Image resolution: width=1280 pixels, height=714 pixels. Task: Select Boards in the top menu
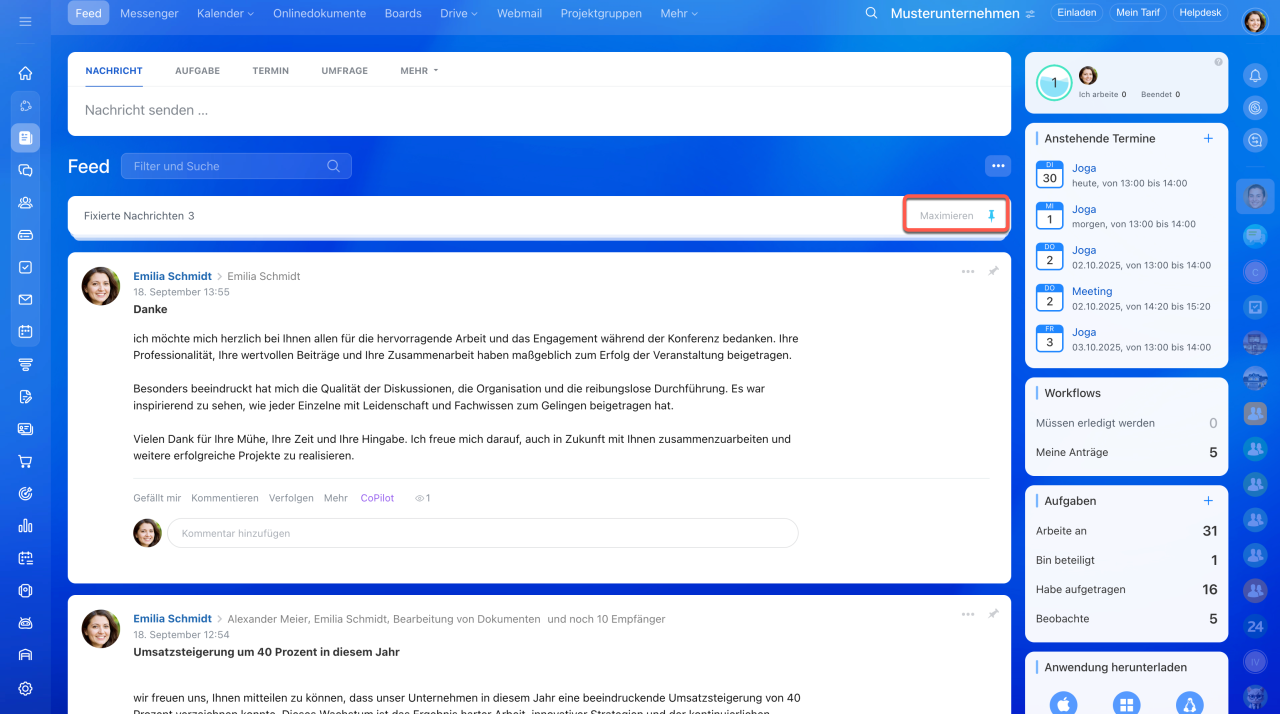pos(402,14)
